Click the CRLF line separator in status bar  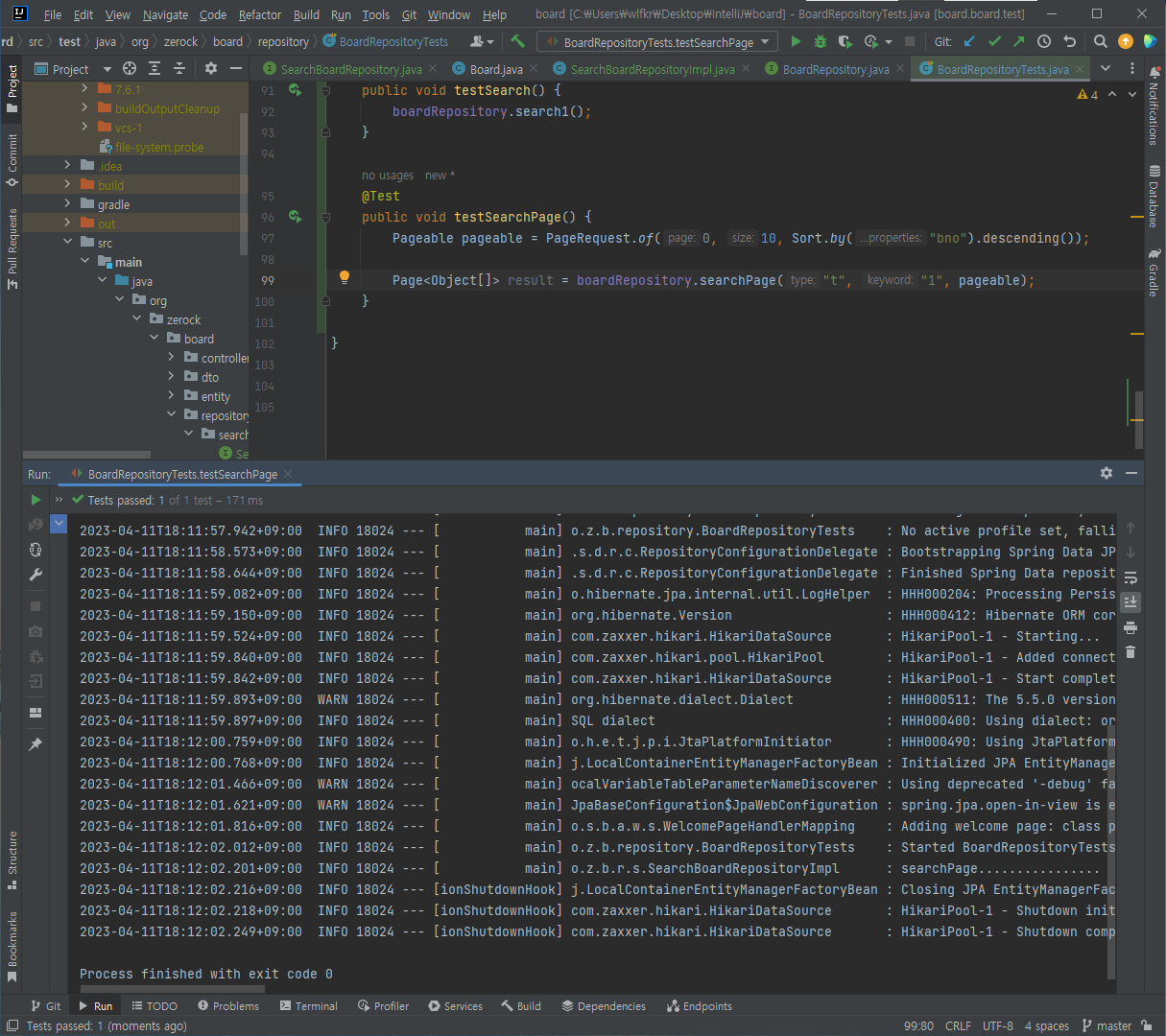[x=958, y=1025]
